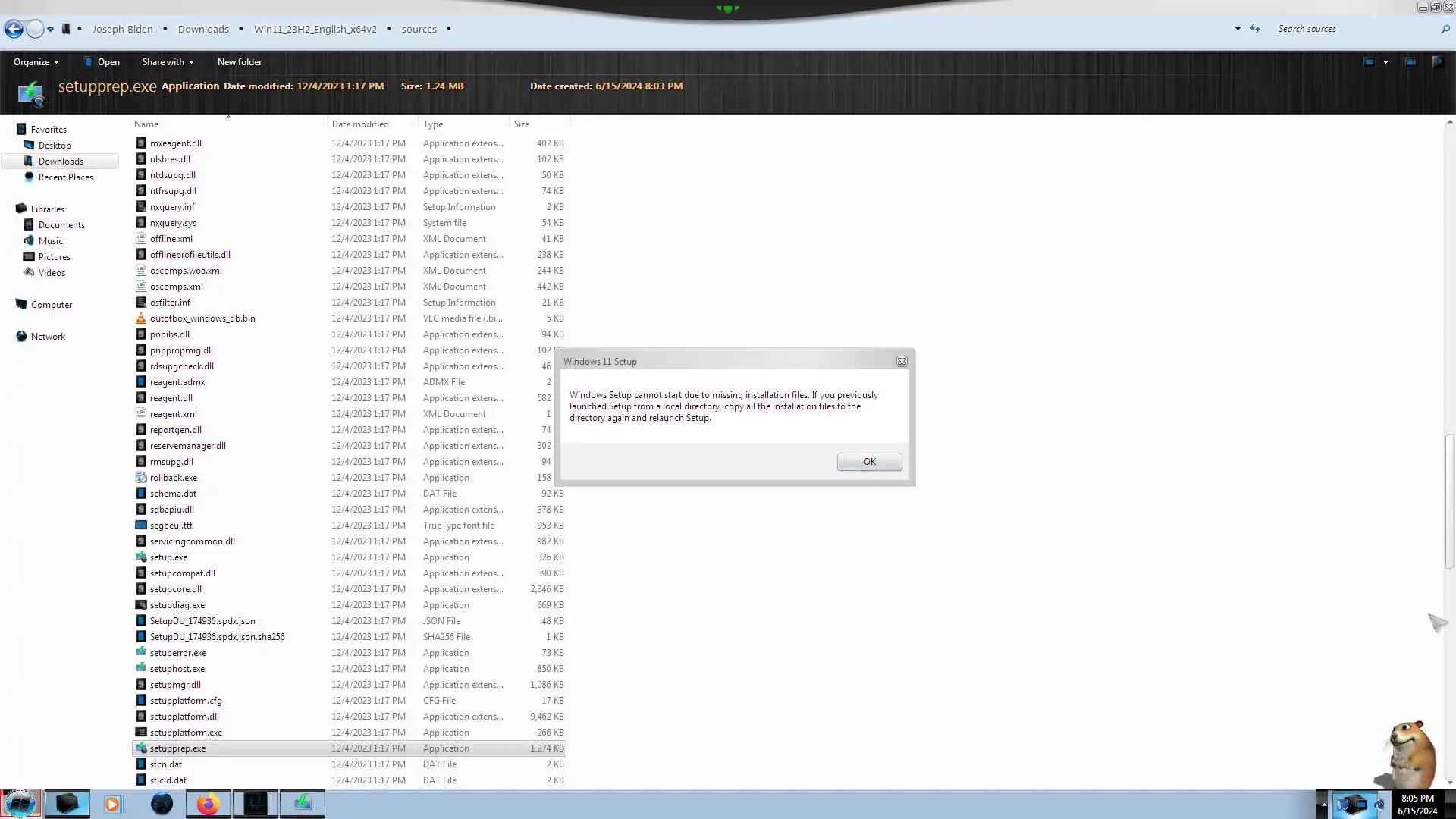Image resolution: width=1456 pixels, height=819 pixels.
Task: Click the Windows Setup taskbar icon
Action: tap(303, 804)
